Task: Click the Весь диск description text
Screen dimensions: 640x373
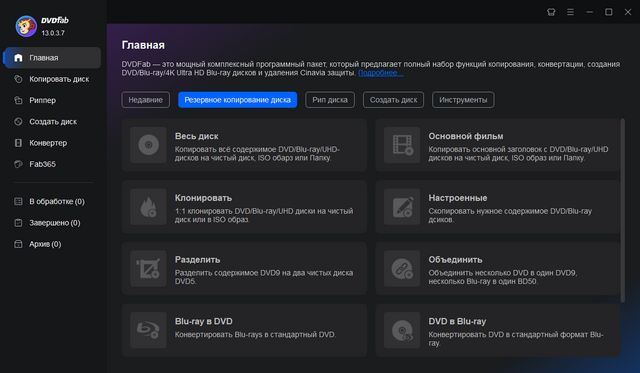Action: [257, 153]
